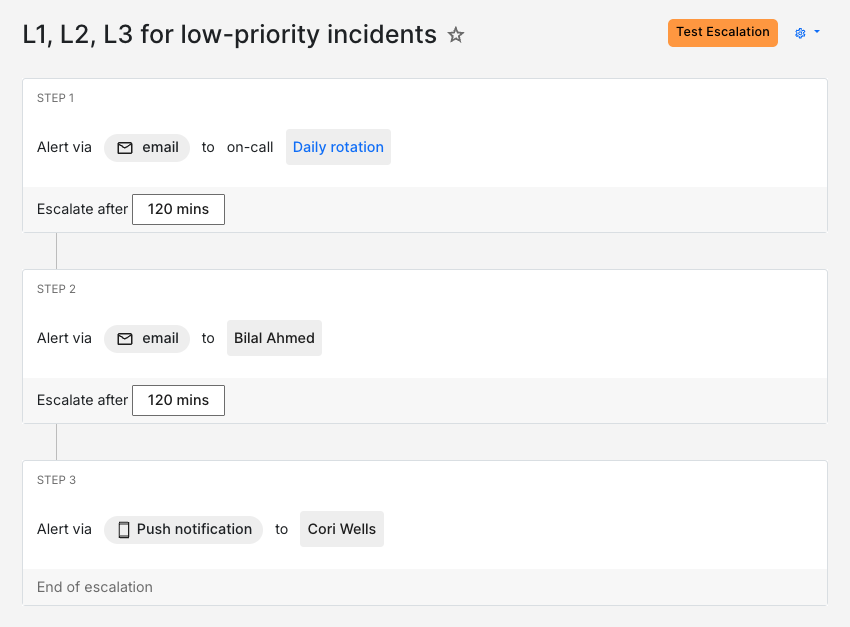This screenshot has height=627, width=850.
Task: Click the on-call label in Step 1
Action: click(x=250, y=146)
